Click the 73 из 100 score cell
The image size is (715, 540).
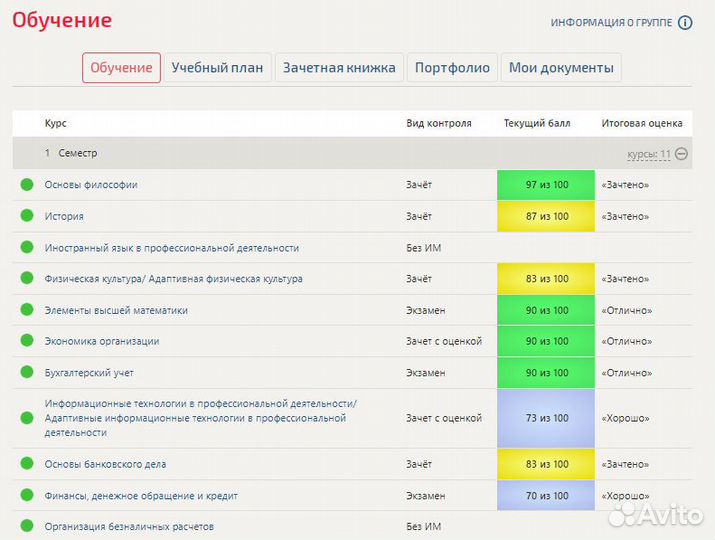point(546,418)
